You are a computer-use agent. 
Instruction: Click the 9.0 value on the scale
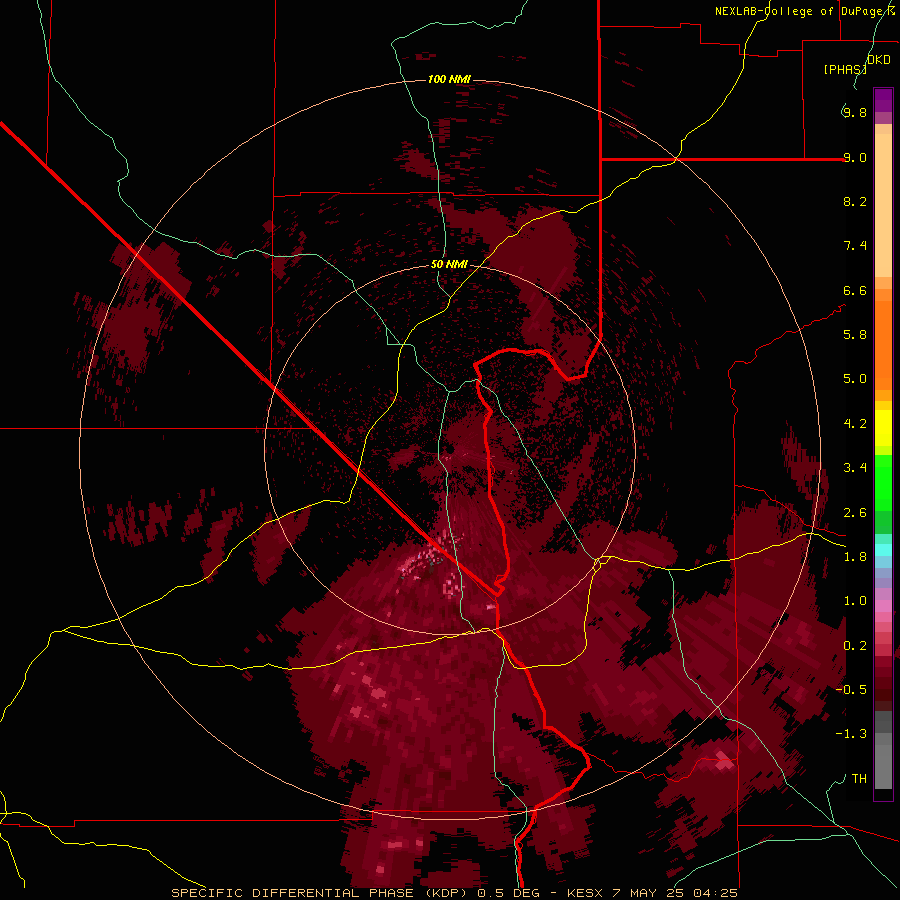[x=855, y=157]
